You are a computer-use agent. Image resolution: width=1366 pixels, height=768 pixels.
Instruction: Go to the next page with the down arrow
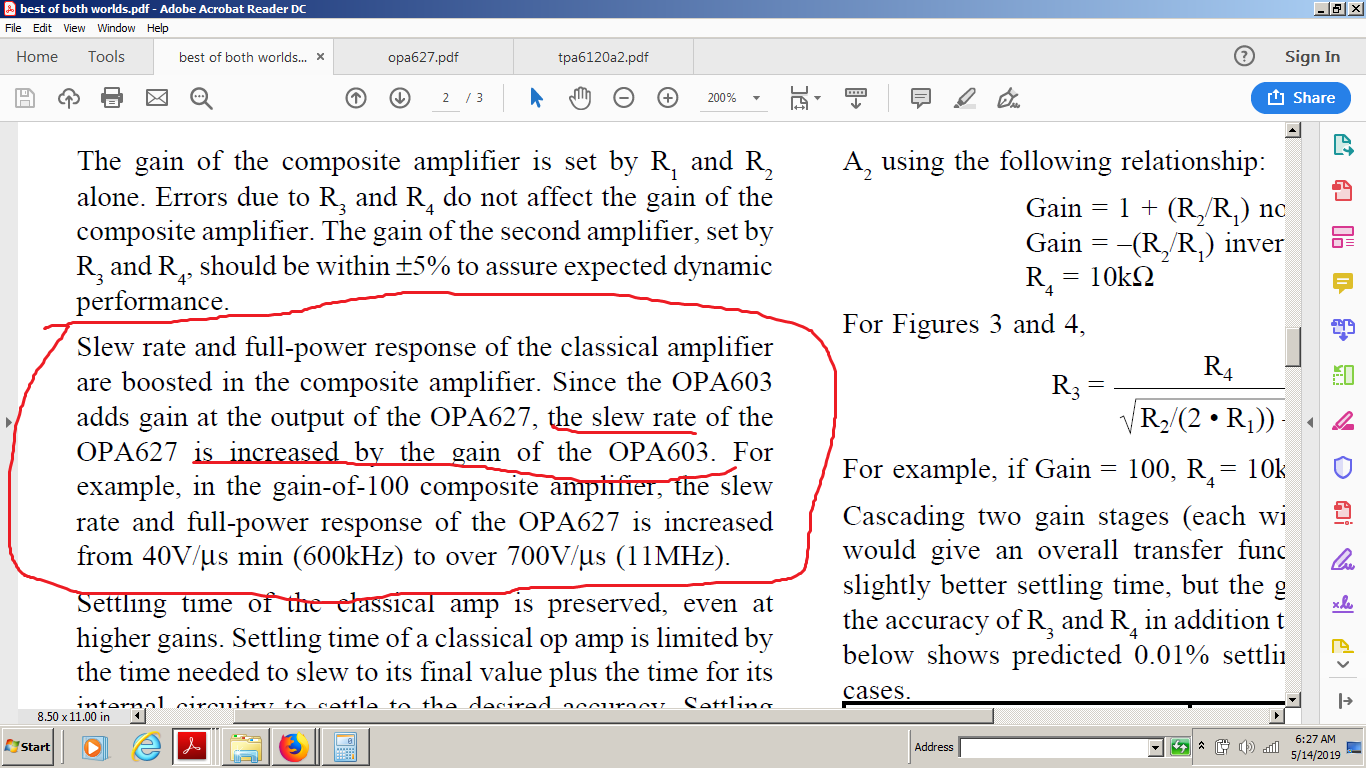[400, 98]
